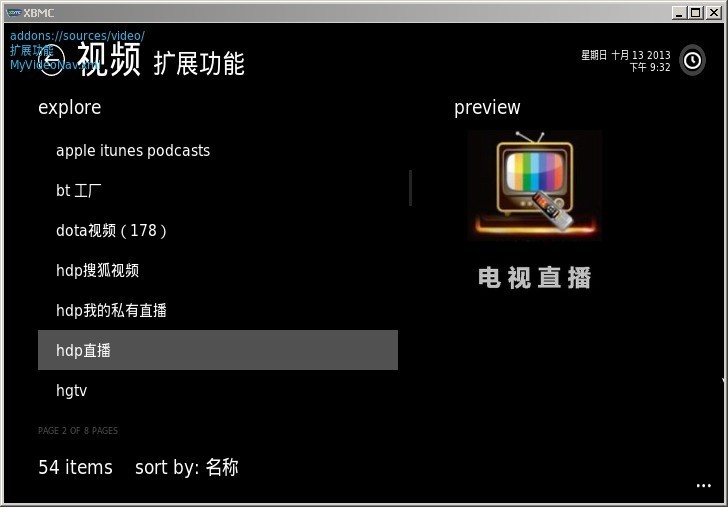728x507 pixels.
Task: Click the 视频 header title
Action: tap(109, 59)
